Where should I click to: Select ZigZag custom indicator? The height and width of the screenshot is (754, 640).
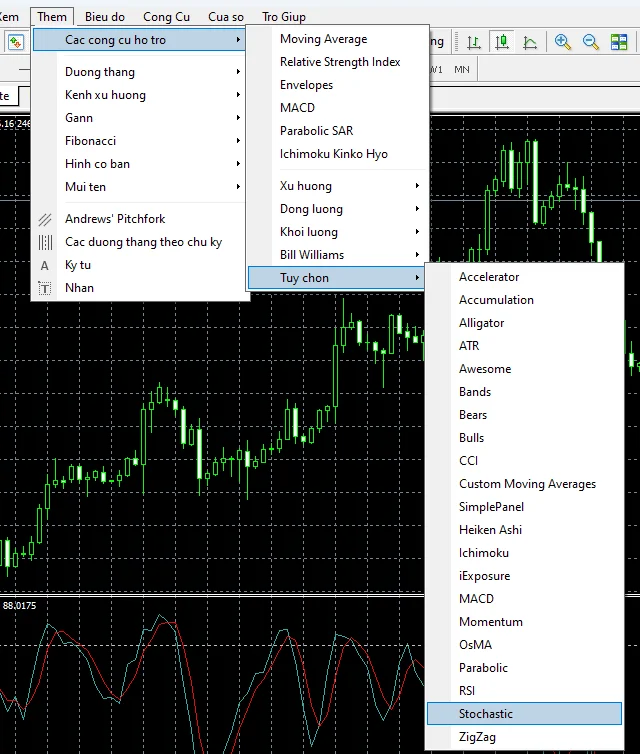pos(524,737)
